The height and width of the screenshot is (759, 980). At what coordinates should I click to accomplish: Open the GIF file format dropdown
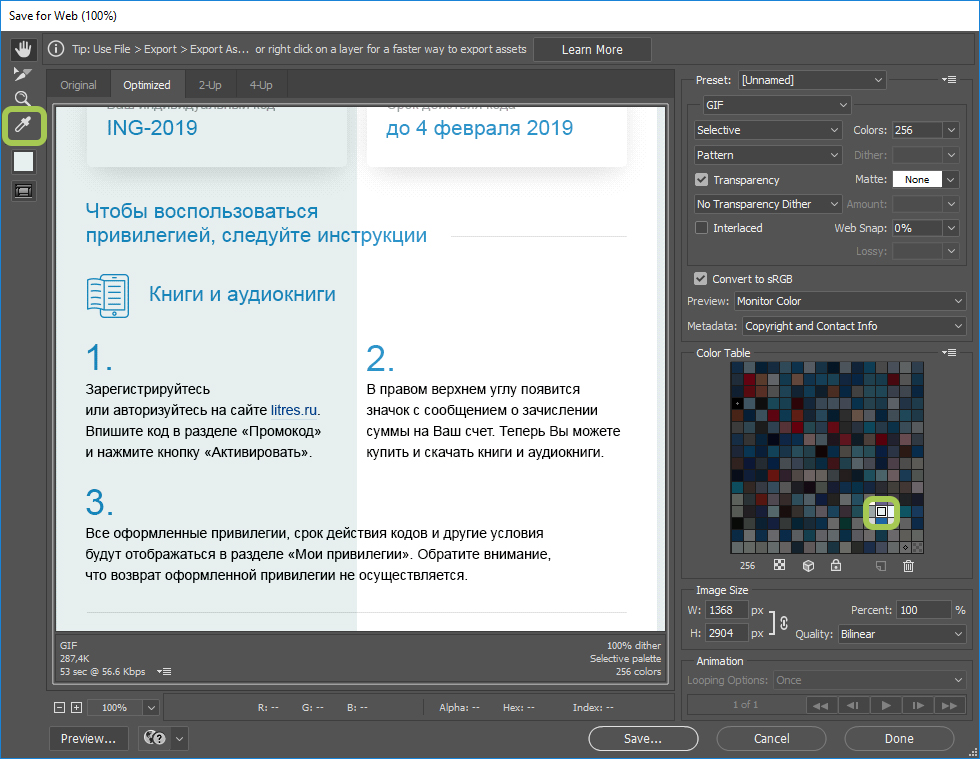[x=777, y=105]
